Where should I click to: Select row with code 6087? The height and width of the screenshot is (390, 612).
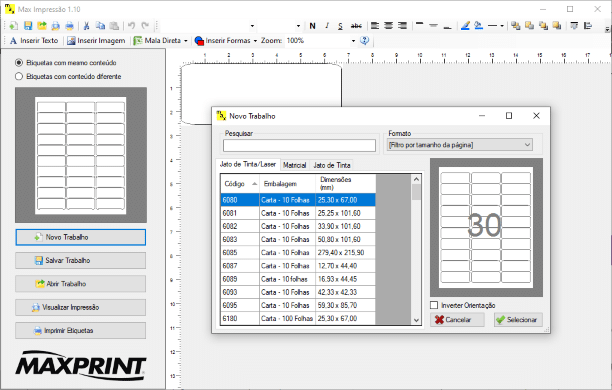pyautogui.click(x=298, y=266)
